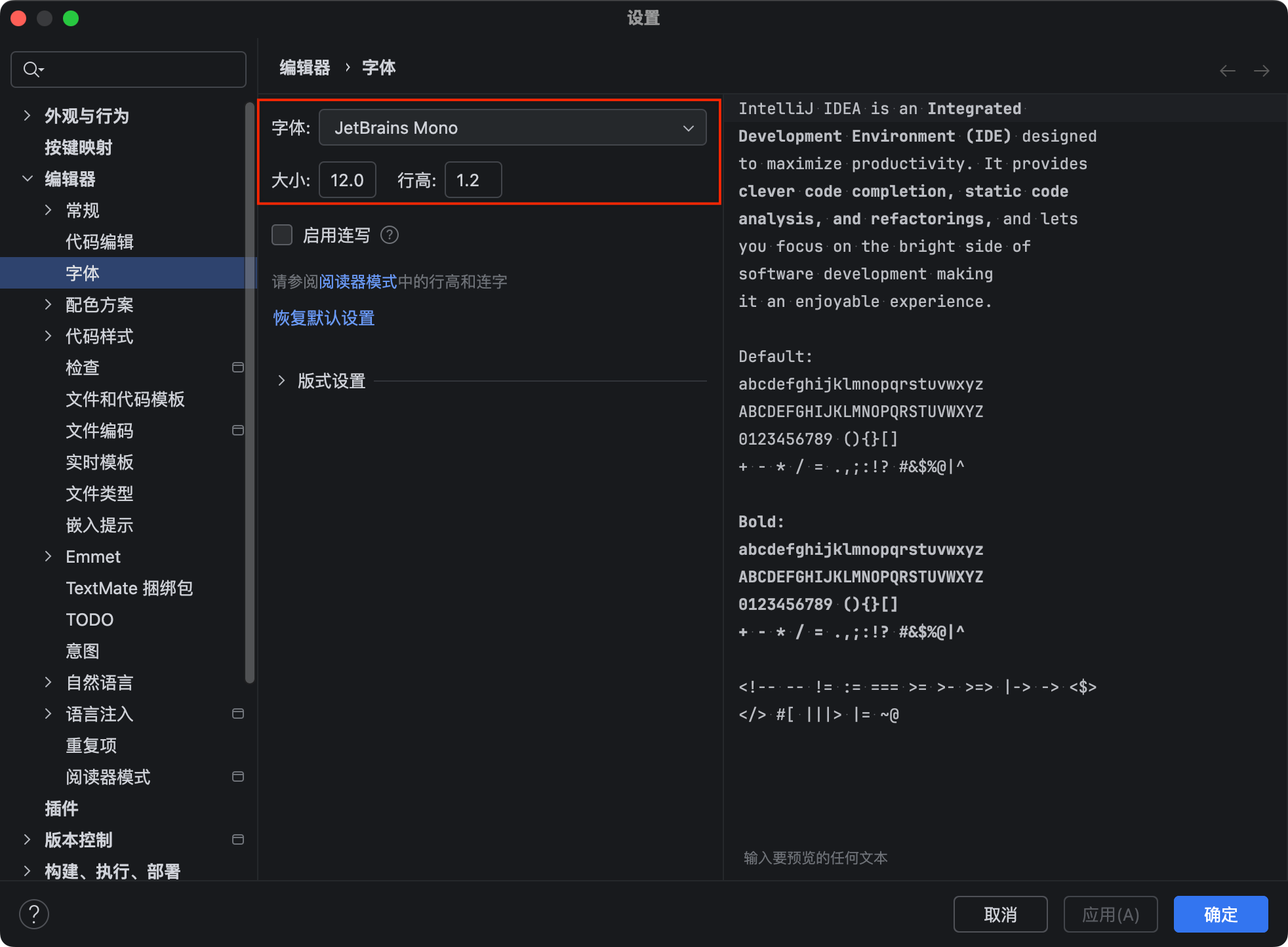Click the forward navigation arrow at top right
This screenshot has width=1288, height=947.
coord(1262,70)
